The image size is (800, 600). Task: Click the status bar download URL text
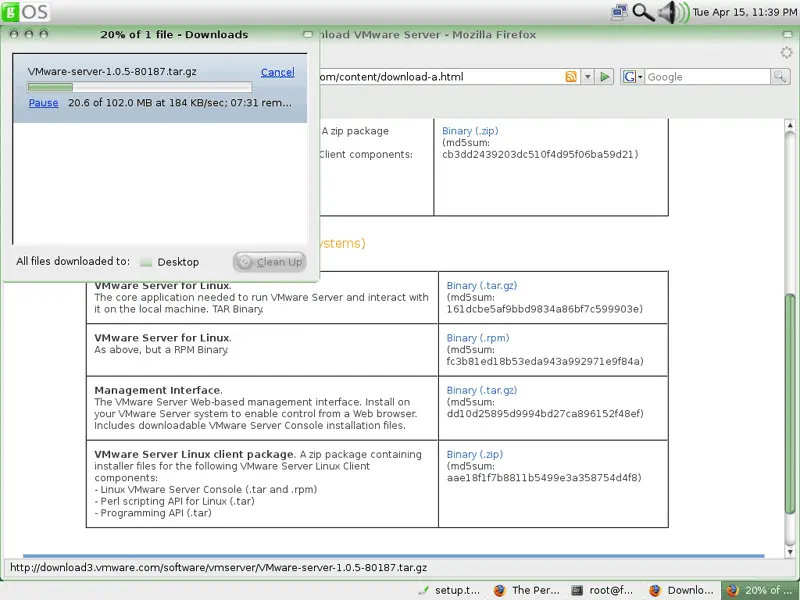click(218, 567)
